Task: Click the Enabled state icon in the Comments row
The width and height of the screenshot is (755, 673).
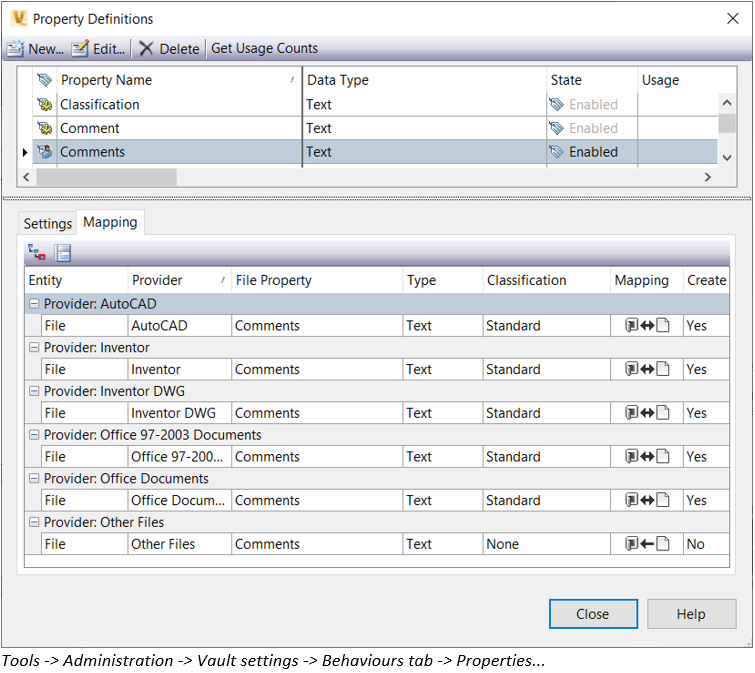Action: click(557, 152)
